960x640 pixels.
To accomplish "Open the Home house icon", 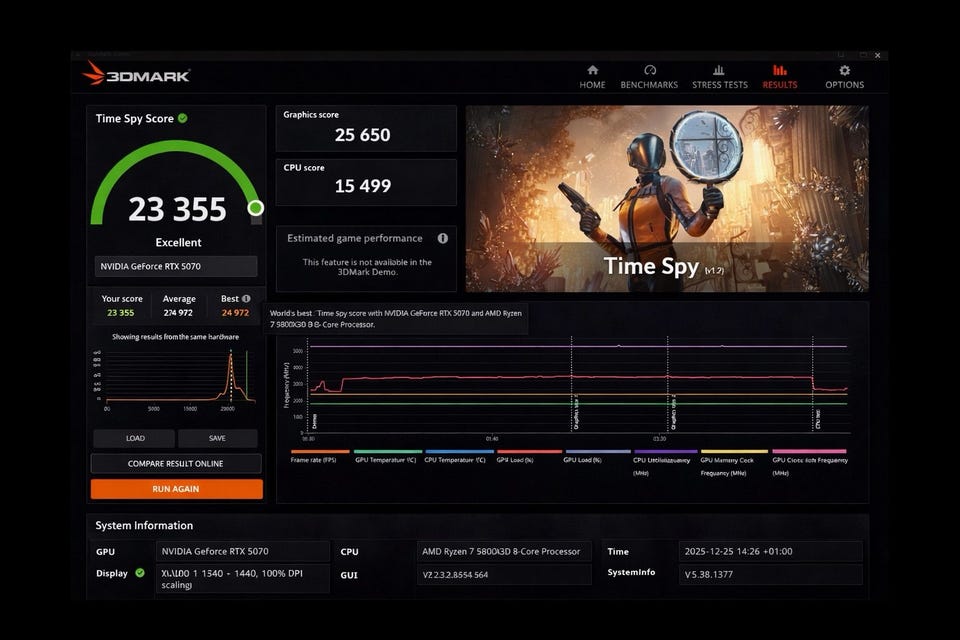I will [592, 70].
